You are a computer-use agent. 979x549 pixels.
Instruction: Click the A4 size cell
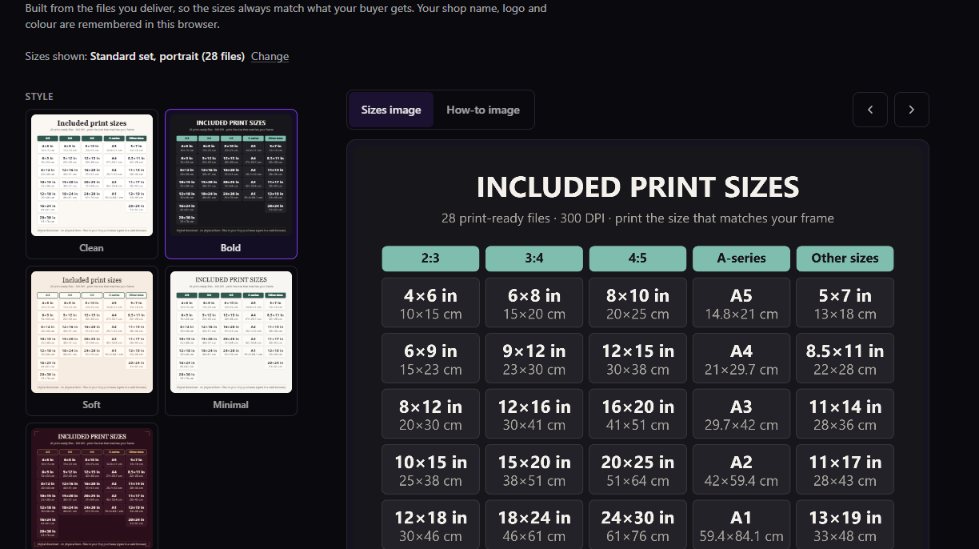(x=741, y=359)
